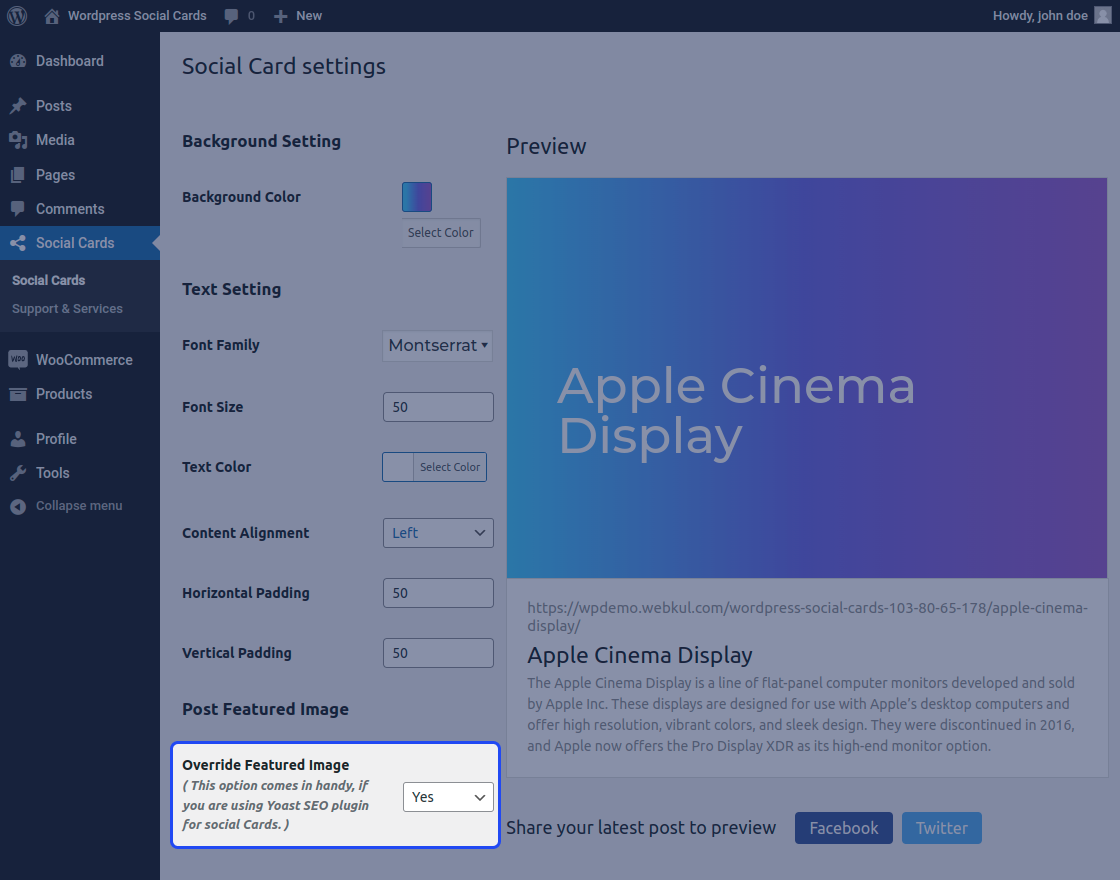The width and height of the screenshot is (1120, 880).
Task: Click the WooCommerce logo icon
Action: [18, 359]
